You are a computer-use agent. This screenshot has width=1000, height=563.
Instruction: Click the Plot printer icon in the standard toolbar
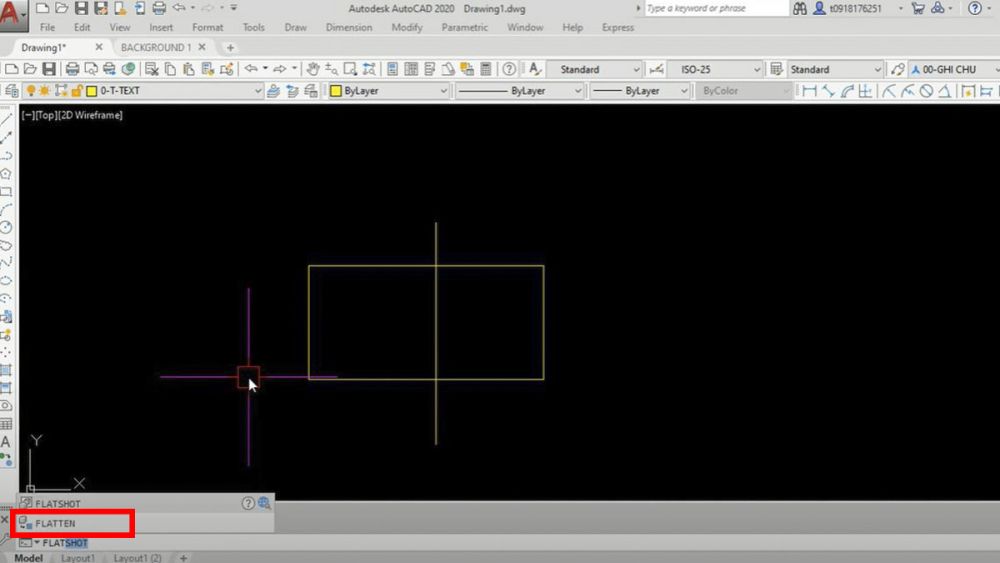click(72, 69)
